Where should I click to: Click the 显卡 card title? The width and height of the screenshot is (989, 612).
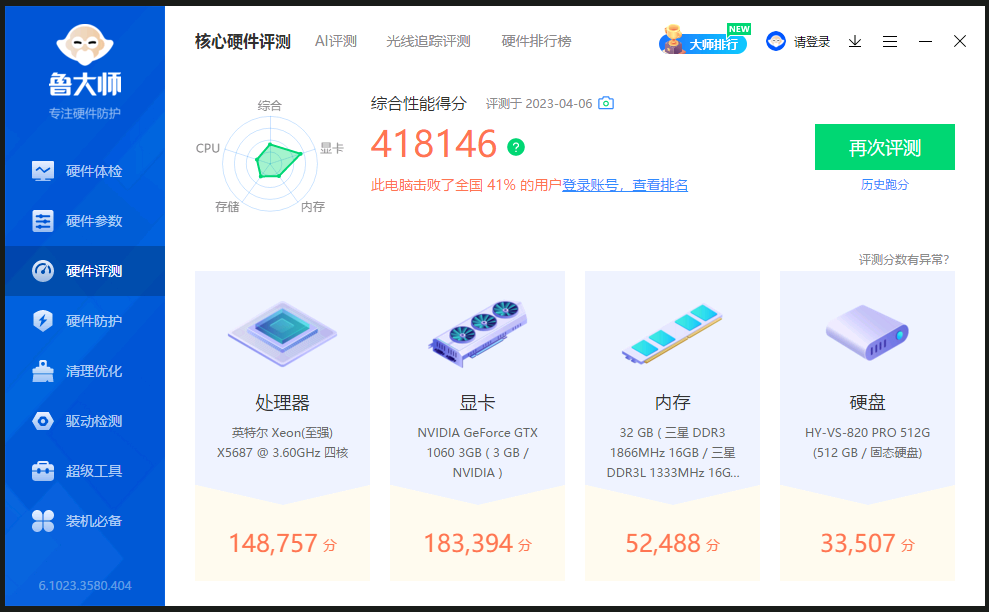click(477, 402)
